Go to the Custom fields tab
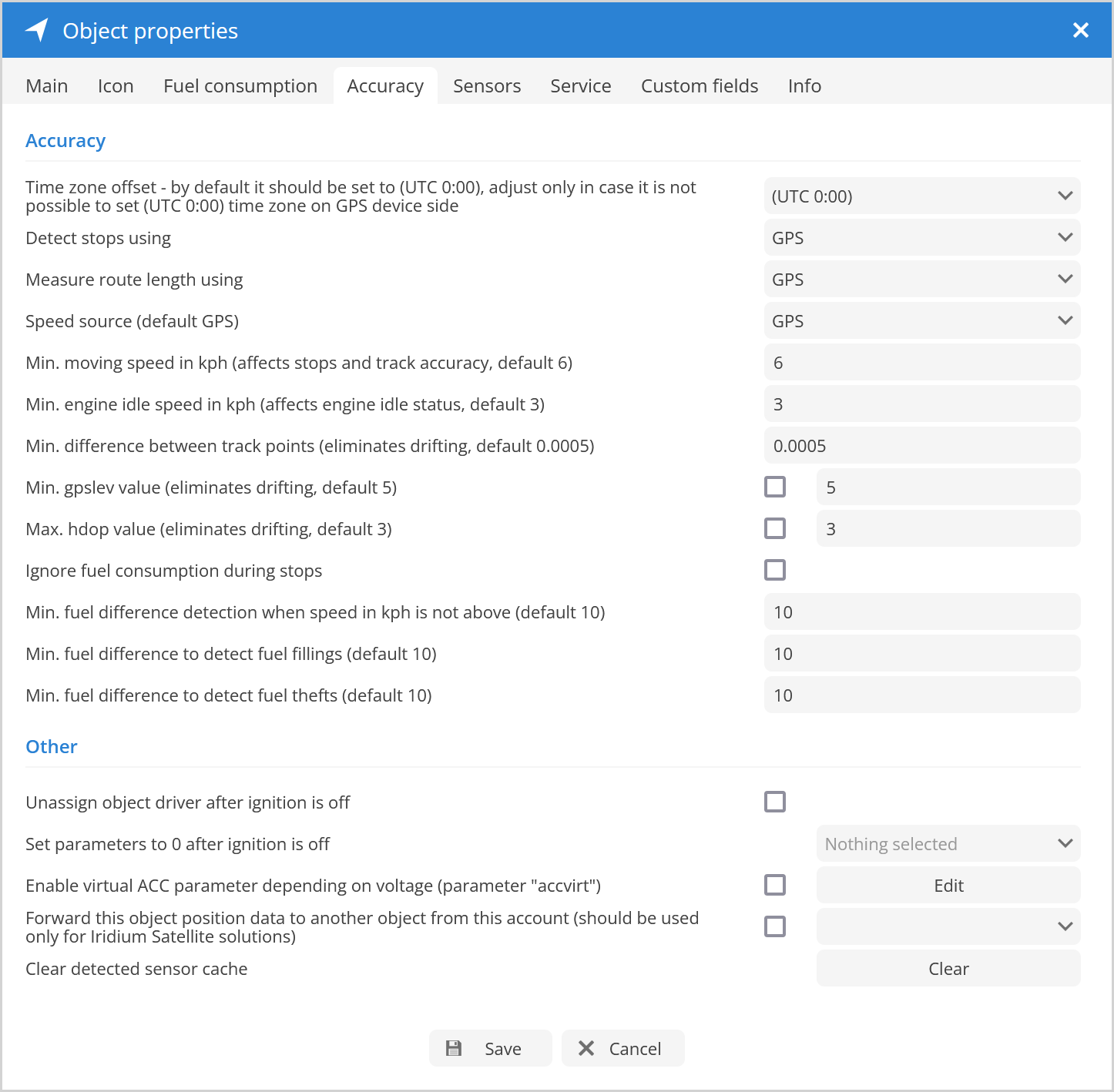 tap(700, 85)
